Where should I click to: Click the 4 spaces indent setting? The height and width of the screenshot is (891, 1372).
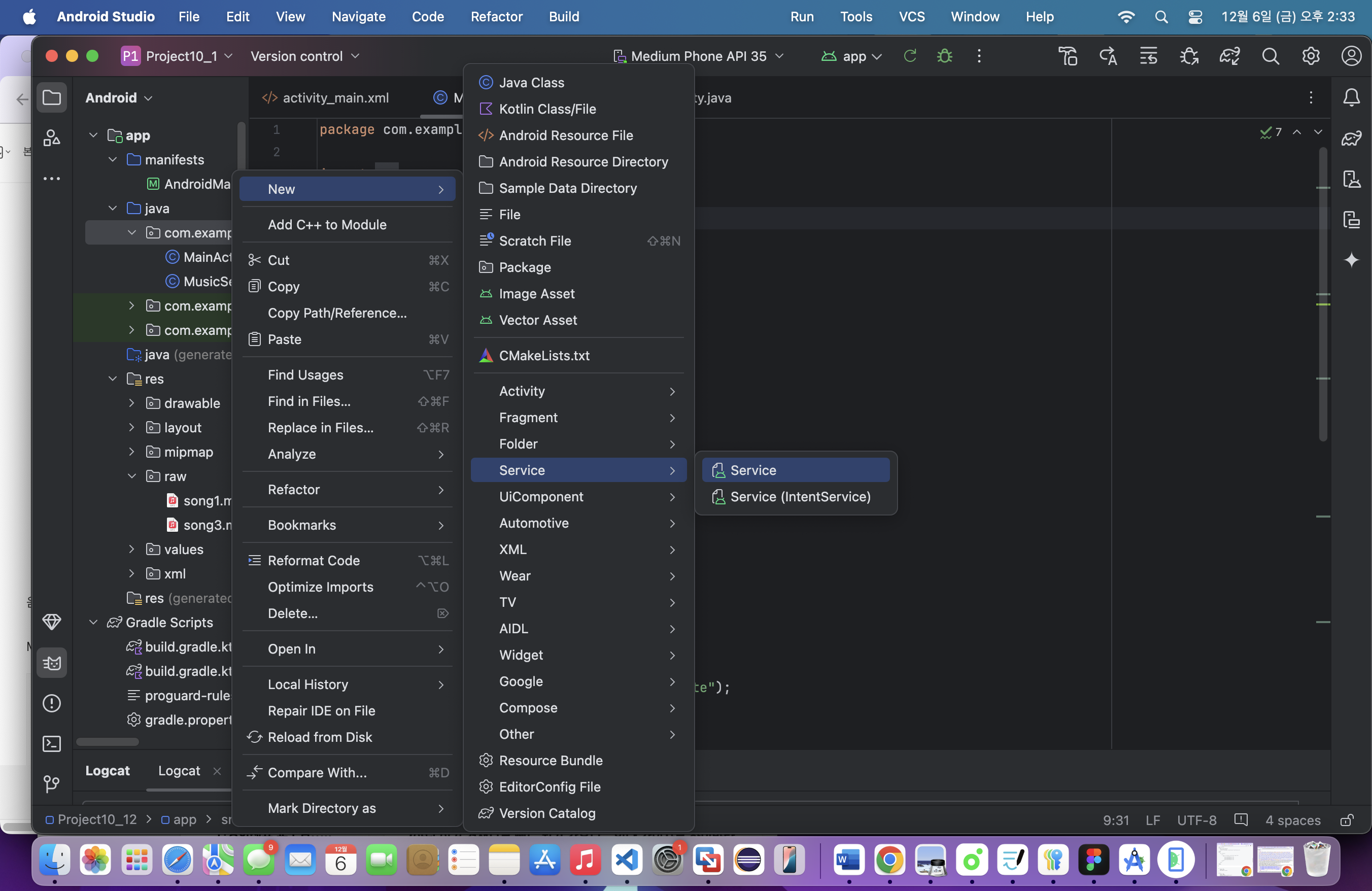tap(1292, 819)
